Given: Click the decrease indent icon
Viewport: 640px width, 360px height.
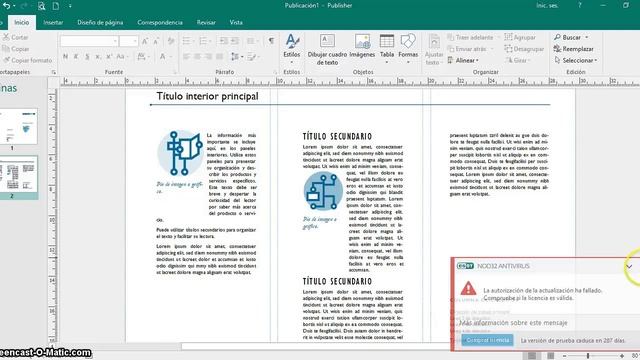Looking at the screenshot, I should (224, 41).
